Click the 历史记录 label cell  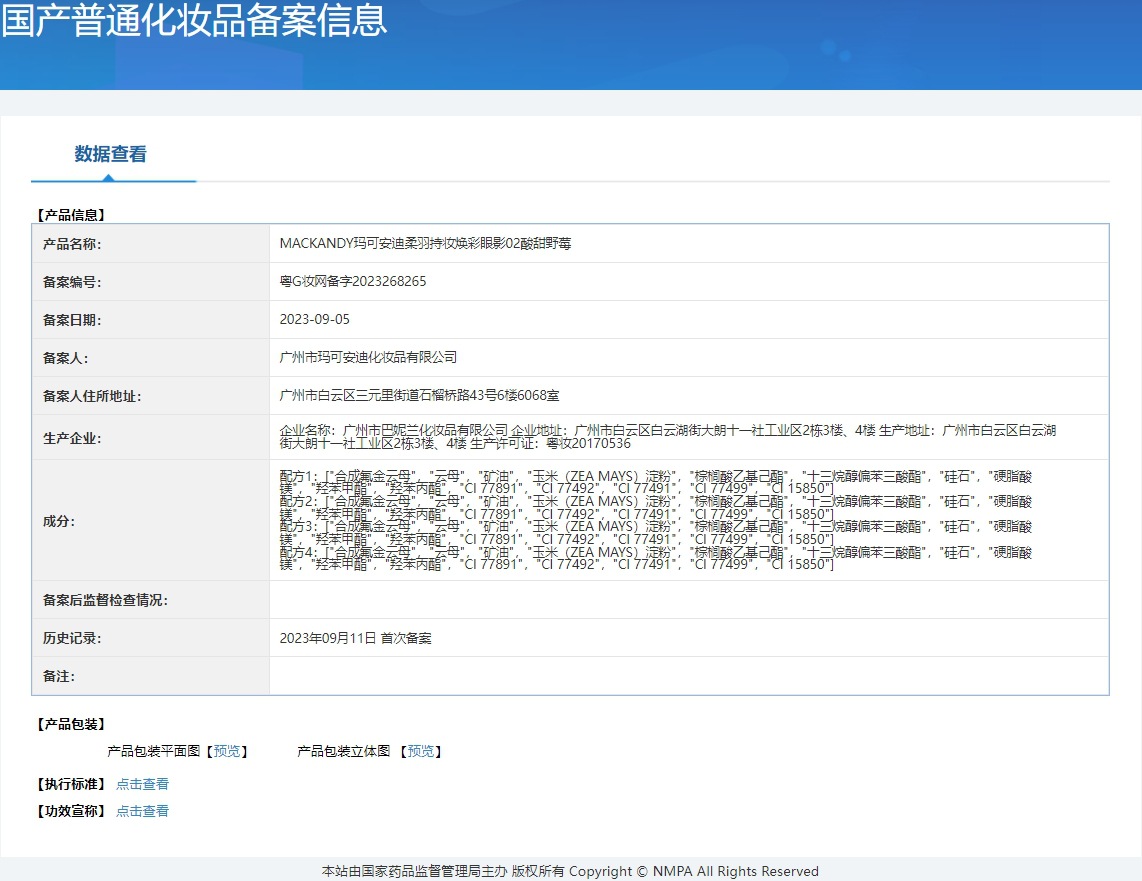151,638
